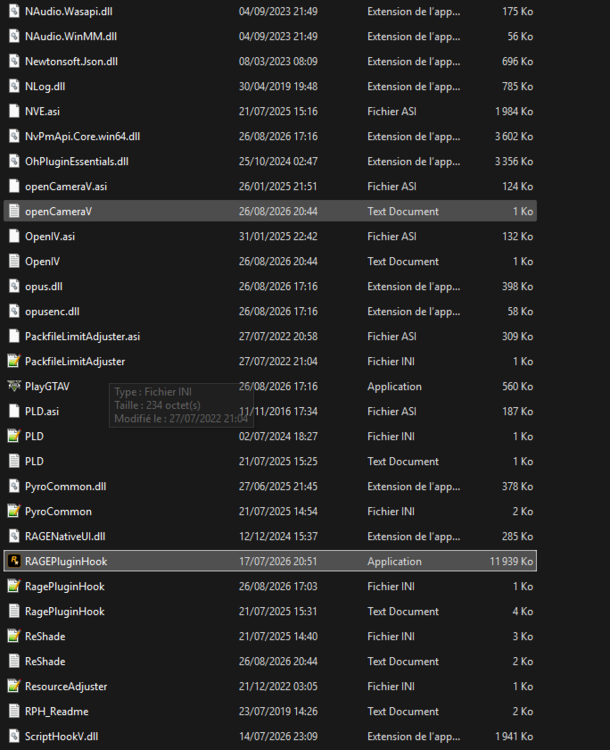Click the OpenIV.asi file icon
The height and width of the screenshot is (750, 610).
pyautogui.click(x=14, y=236)
